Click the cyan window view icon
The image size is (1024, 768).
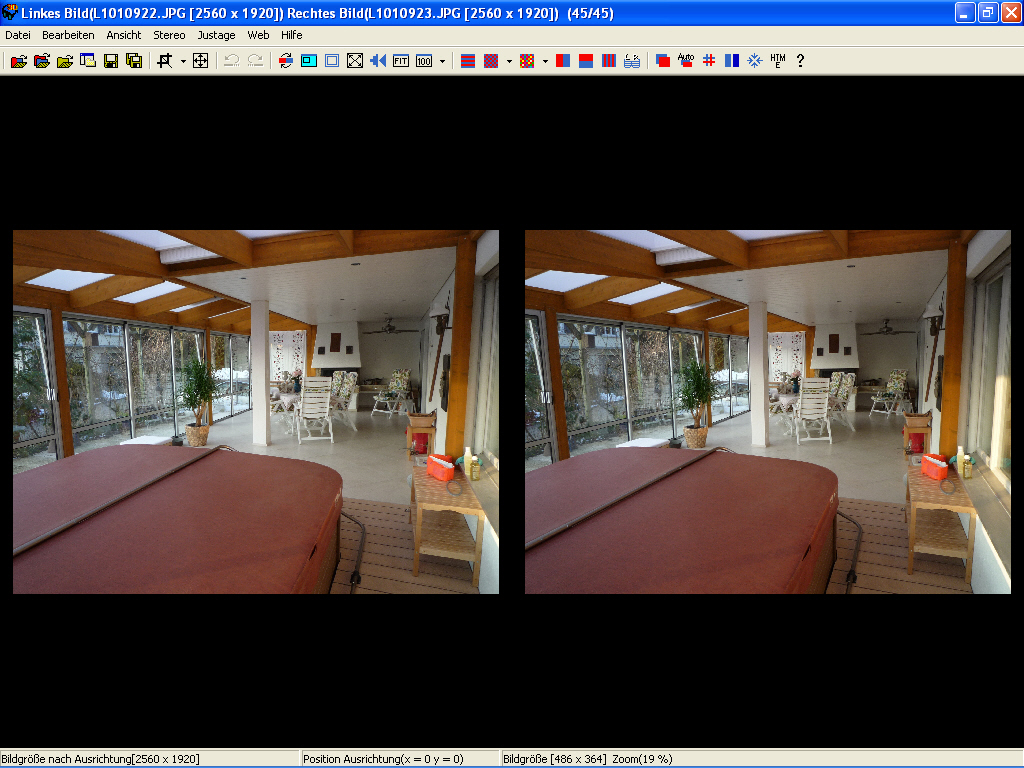point(309,61)
